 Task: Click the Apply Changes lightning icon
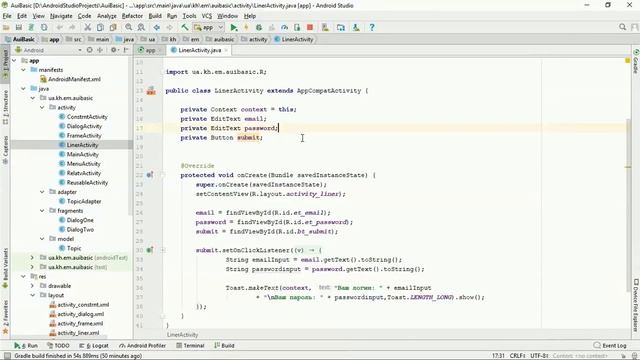pyautogui.click(x=246, y=27)
